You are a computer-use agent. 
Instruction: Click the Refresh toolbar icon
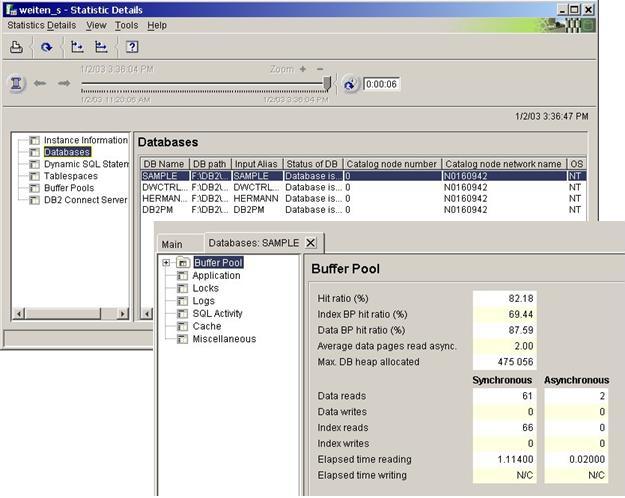pyautogui.click(x=47, y=47)
